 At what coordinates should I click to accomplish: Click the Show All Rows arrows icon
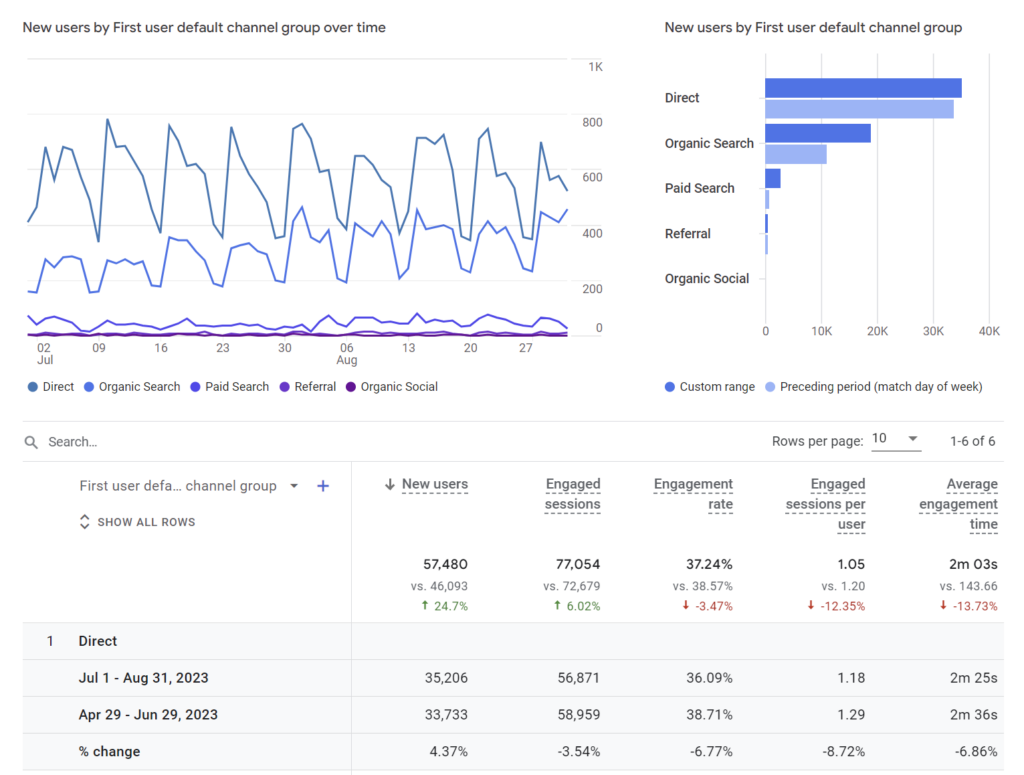(x=84, y=522)
